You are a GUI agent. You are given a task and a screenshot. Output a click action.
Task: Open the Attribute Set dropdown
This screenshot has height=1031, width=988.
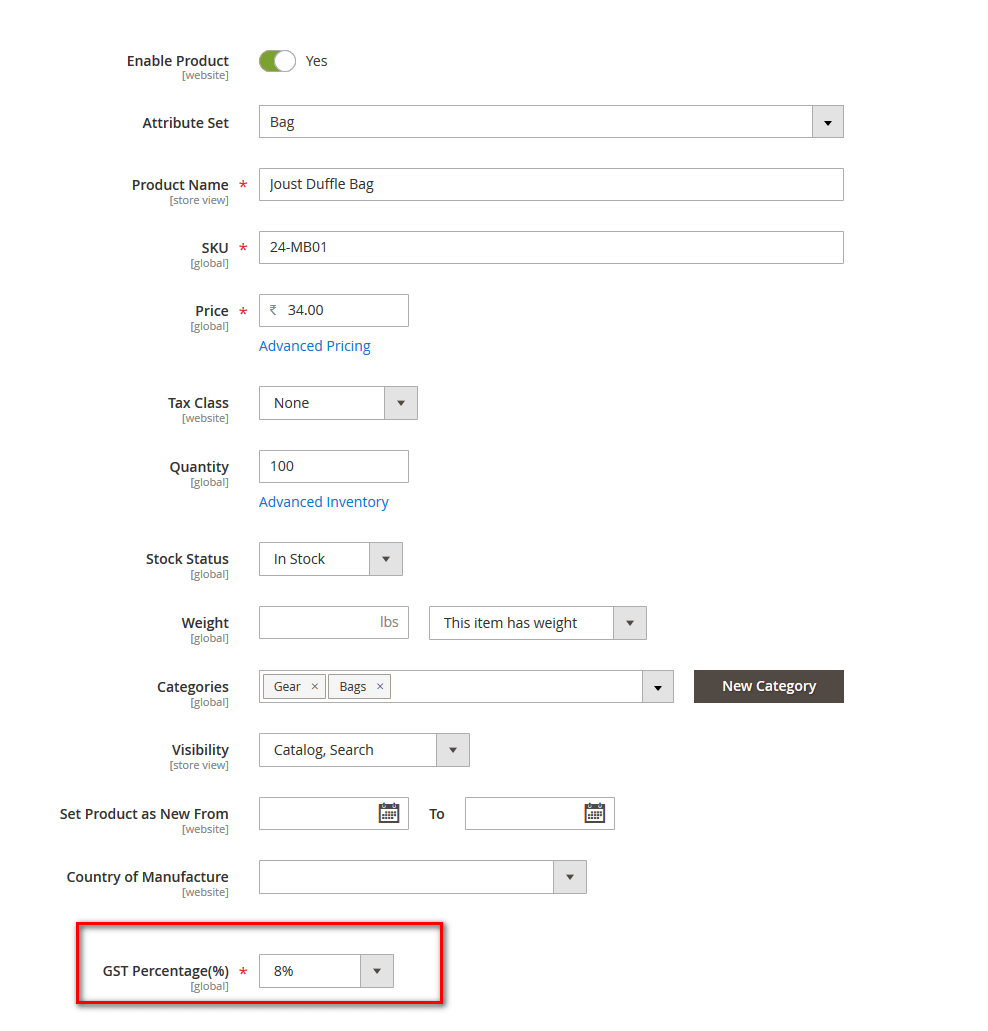coord(551,122)
